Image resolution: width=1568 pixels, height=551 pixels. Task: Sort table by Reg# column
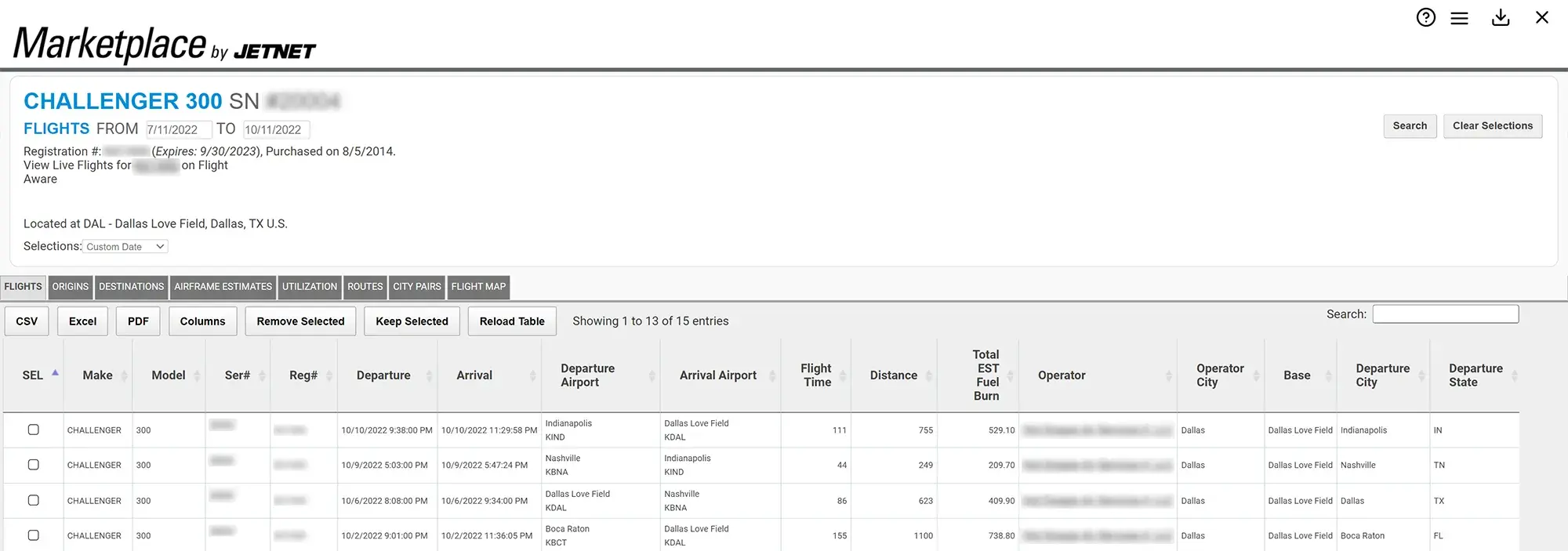303,375
